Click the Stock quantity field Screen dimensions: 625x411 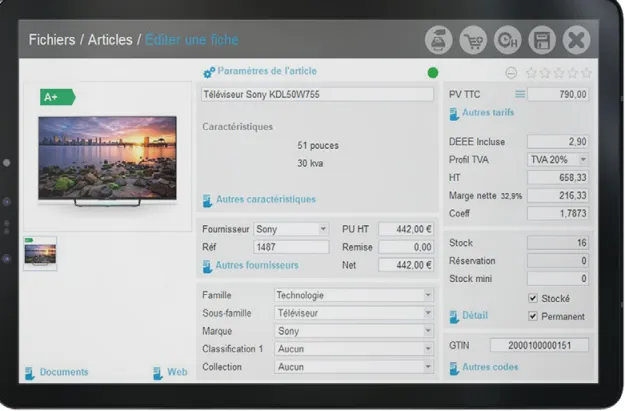(x=558, y=243)
